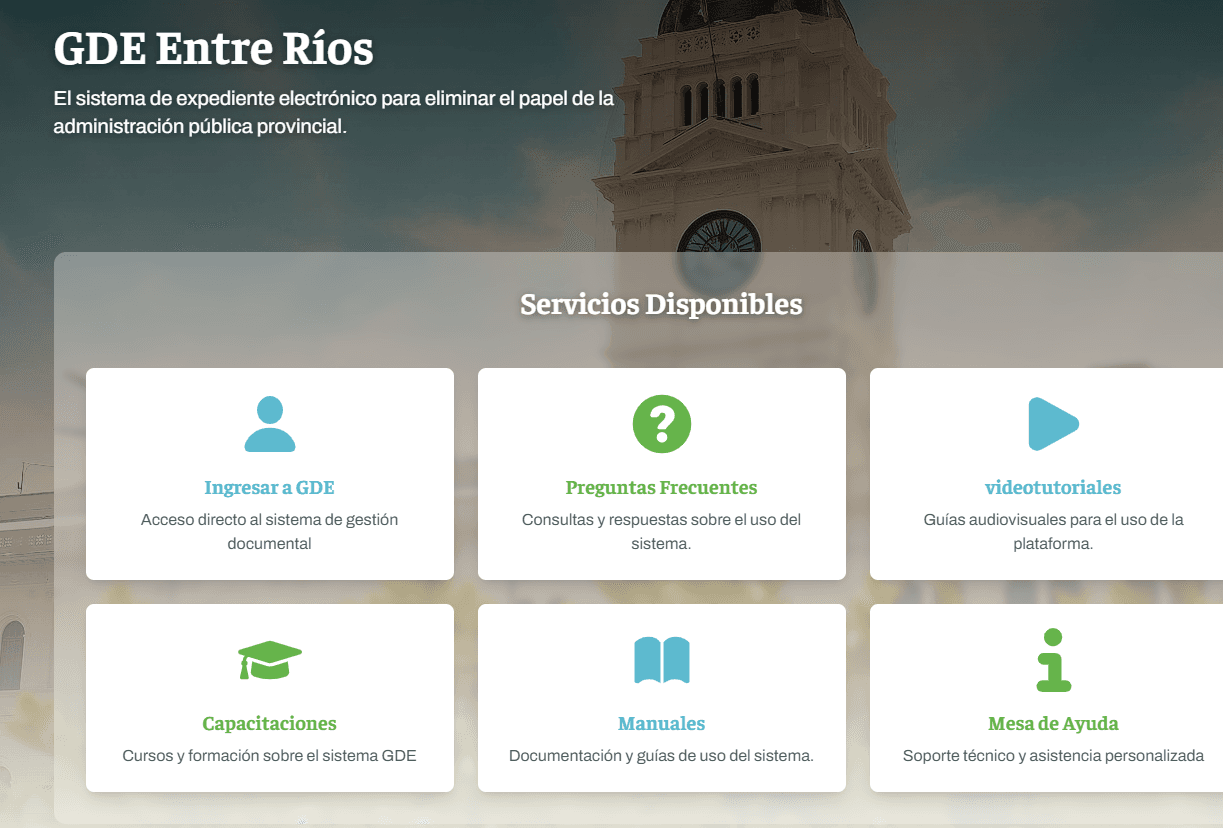Image resolution: width=1223 pixels, height=828 pixels.
Task: Click text 'Documentación y guías de uso del sistema.'
Action: (662, 756)
